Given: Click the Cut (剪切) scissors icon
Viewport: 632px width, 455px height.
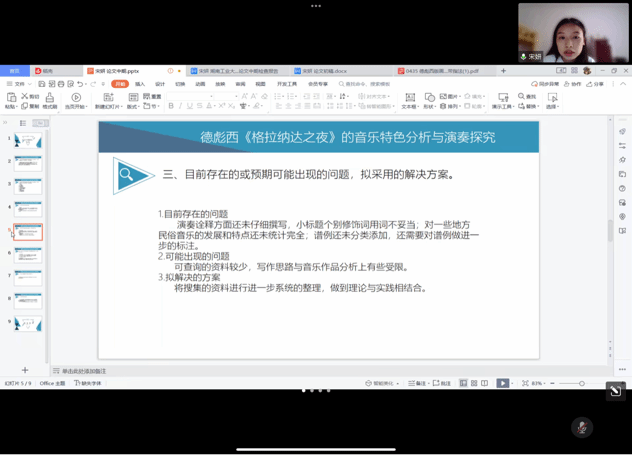Looking at the screenshot, I should (25, 96).
